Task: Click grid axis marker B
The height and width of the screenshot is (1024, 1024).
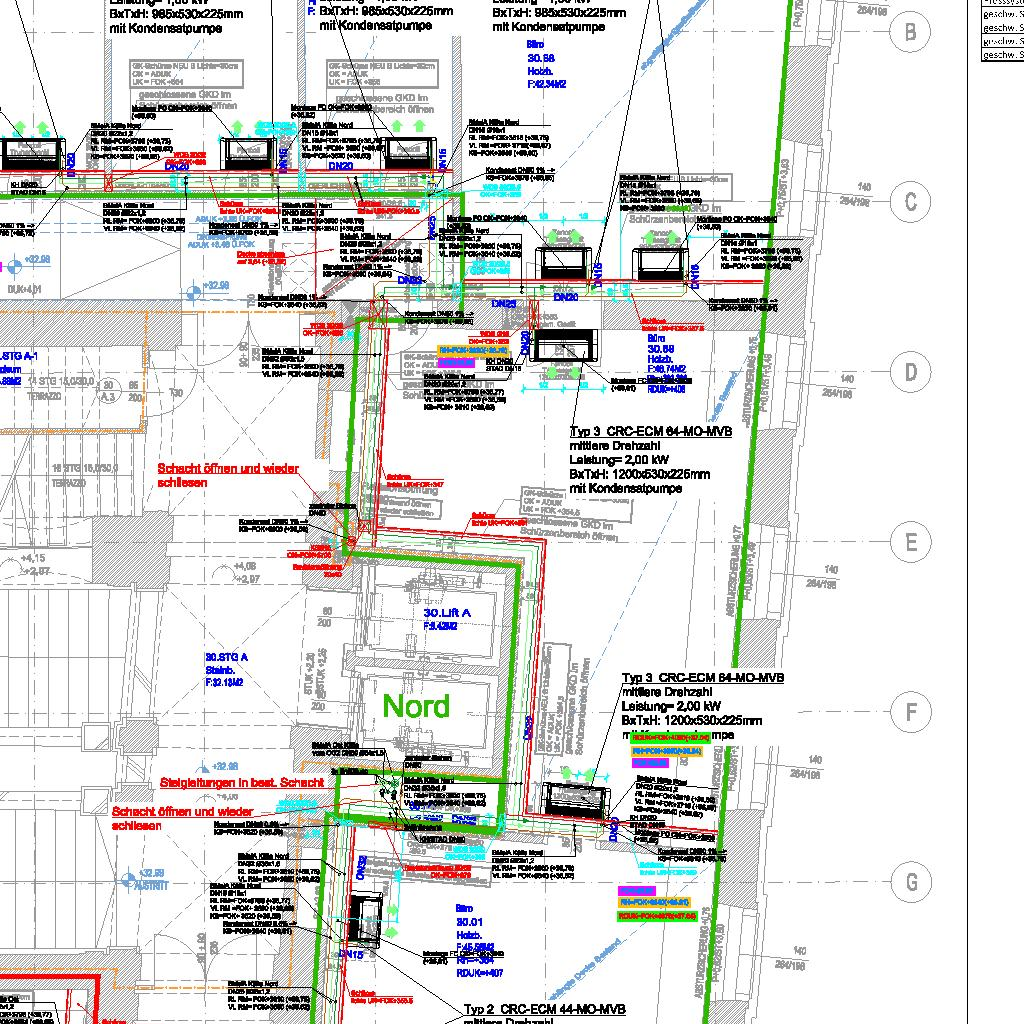Action: click(x=910, y=31)
